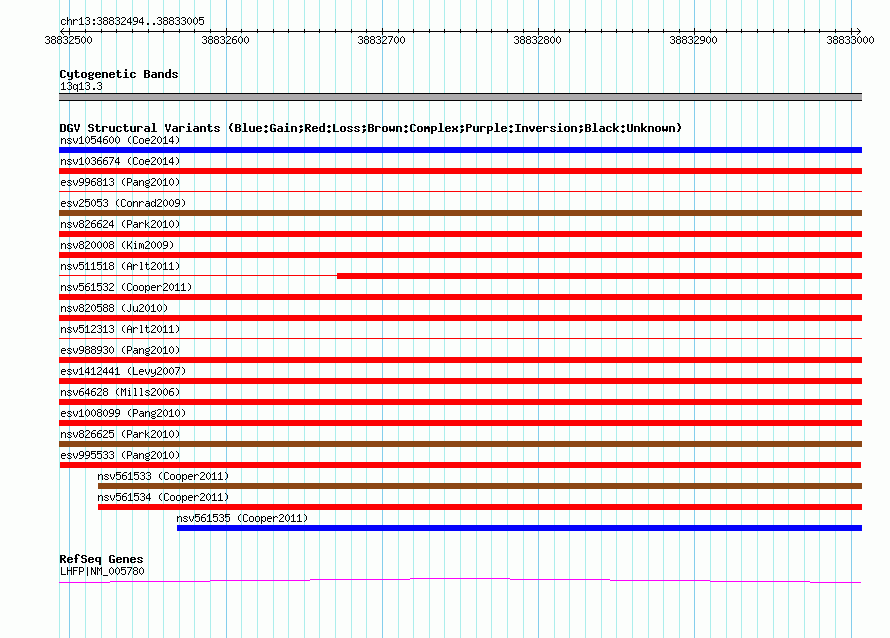This screenshot has height=638, width=890.
Task: Click the gray 13q13.3 cytogenetic band bar
Action: pyautogui.click(x=460, y=97)
